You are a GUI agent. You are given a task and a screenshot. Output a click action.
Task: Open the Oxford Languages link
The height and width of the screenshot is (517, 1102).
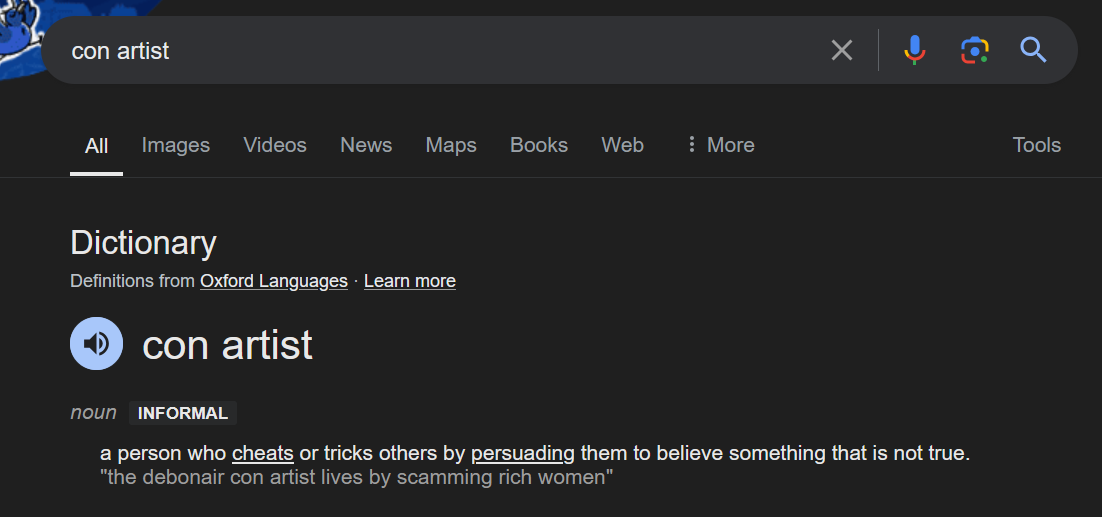pos(274,281)
